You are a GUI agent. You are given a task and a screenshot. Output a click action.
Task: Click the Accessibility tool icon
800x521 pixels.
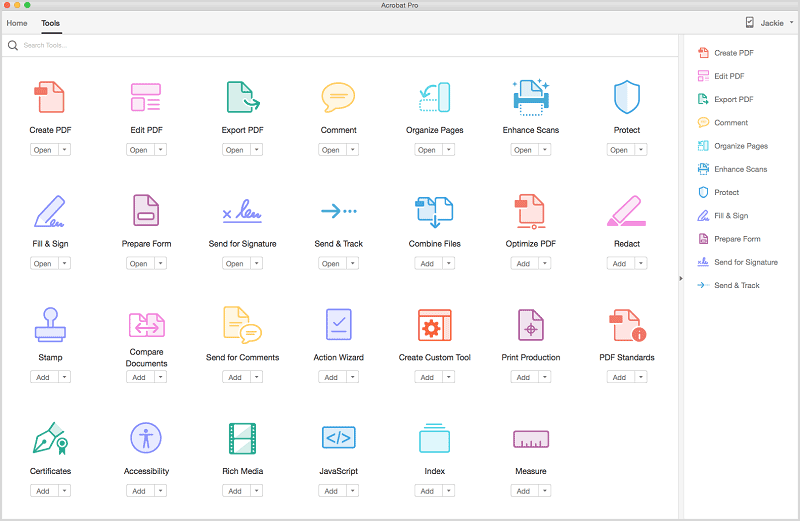click(x=146, y=439)
